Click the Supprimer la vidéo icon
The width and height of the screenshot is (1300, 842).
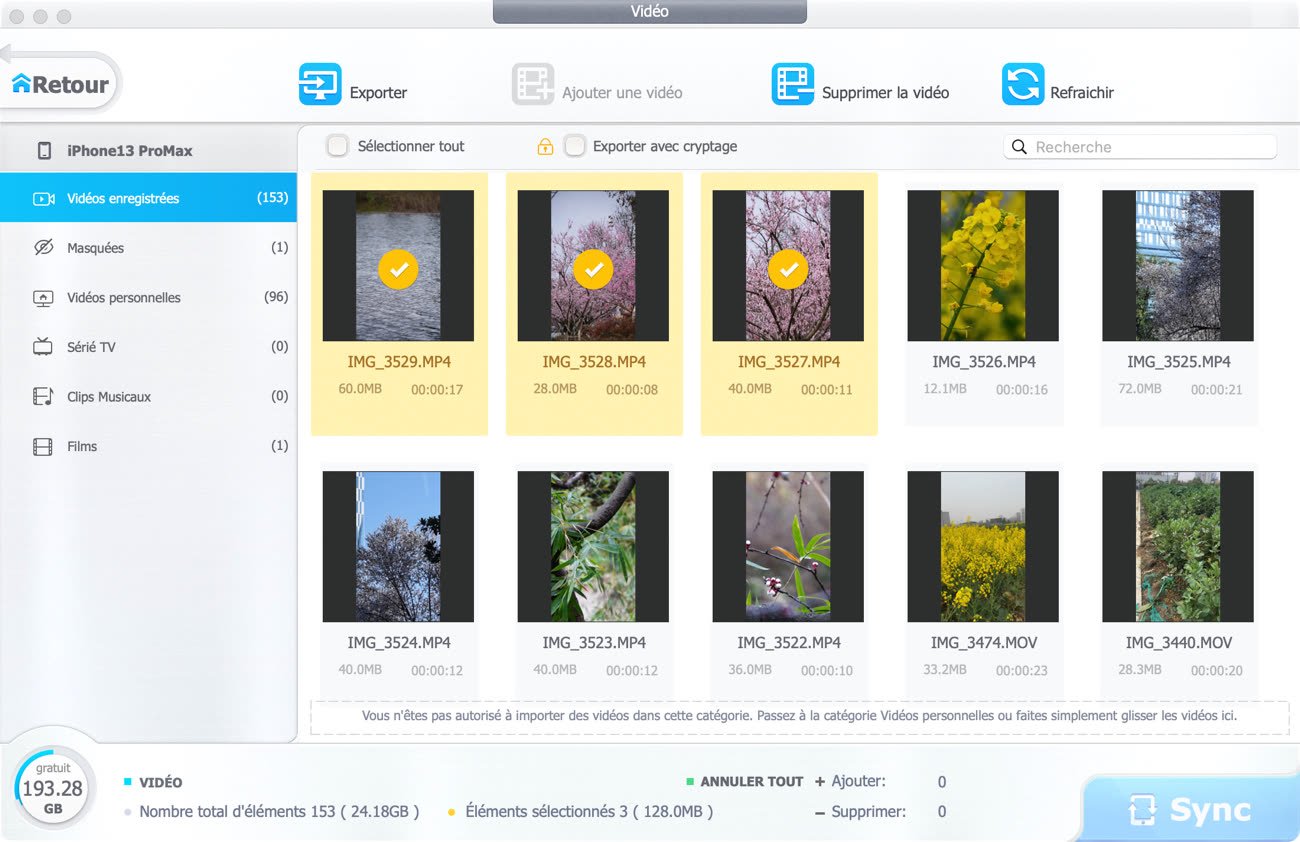click(792, 85)
